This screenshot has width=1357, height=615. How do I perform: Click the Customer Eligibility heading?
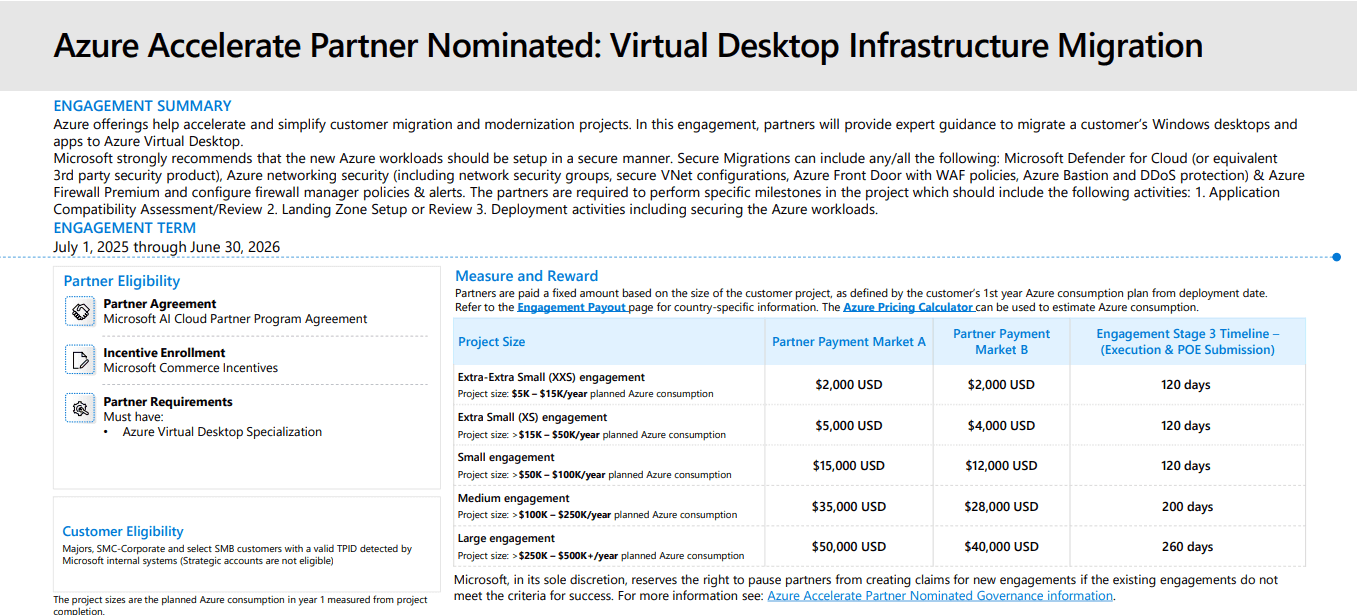pyautogui.click(x=123, y=532)
